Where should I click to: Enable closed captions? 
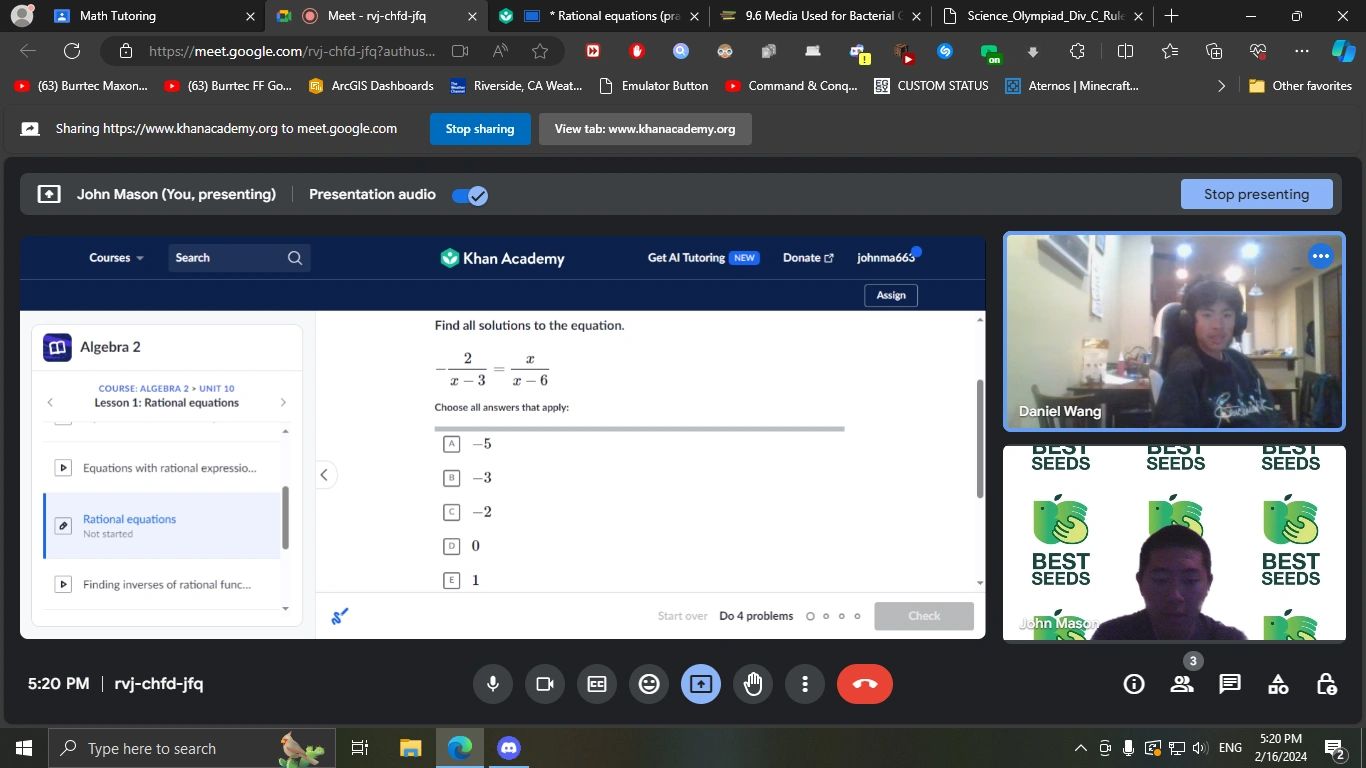click(x=596, y=683)
